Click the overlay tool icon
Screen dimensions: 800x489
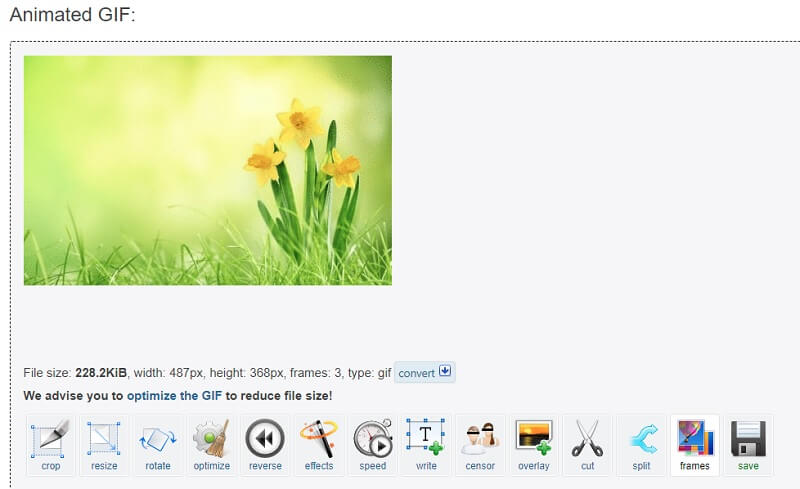(x=533, y=438)
